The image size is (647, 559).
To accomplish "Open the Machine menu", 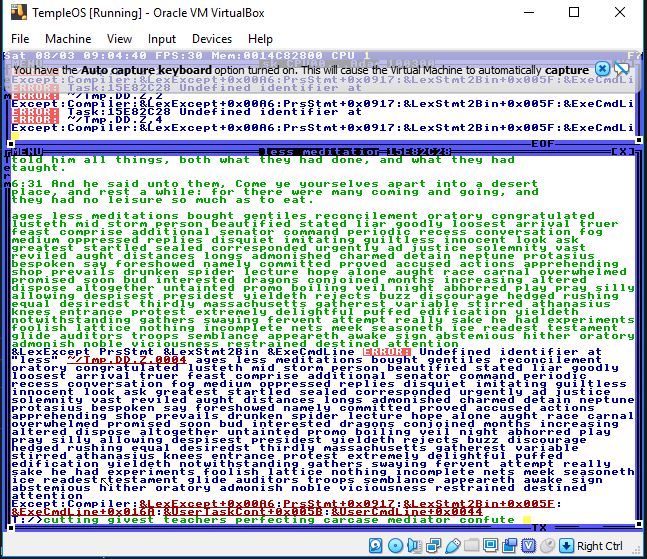I will pos(68,39).
